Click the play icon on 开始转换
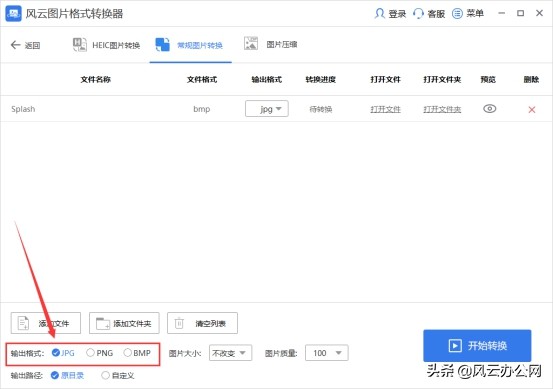 [x=455, y=346]
